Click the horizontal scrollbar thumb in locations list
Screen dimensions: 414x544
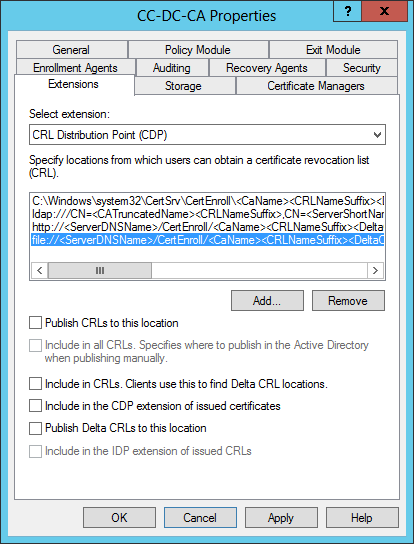click(100, 270)
